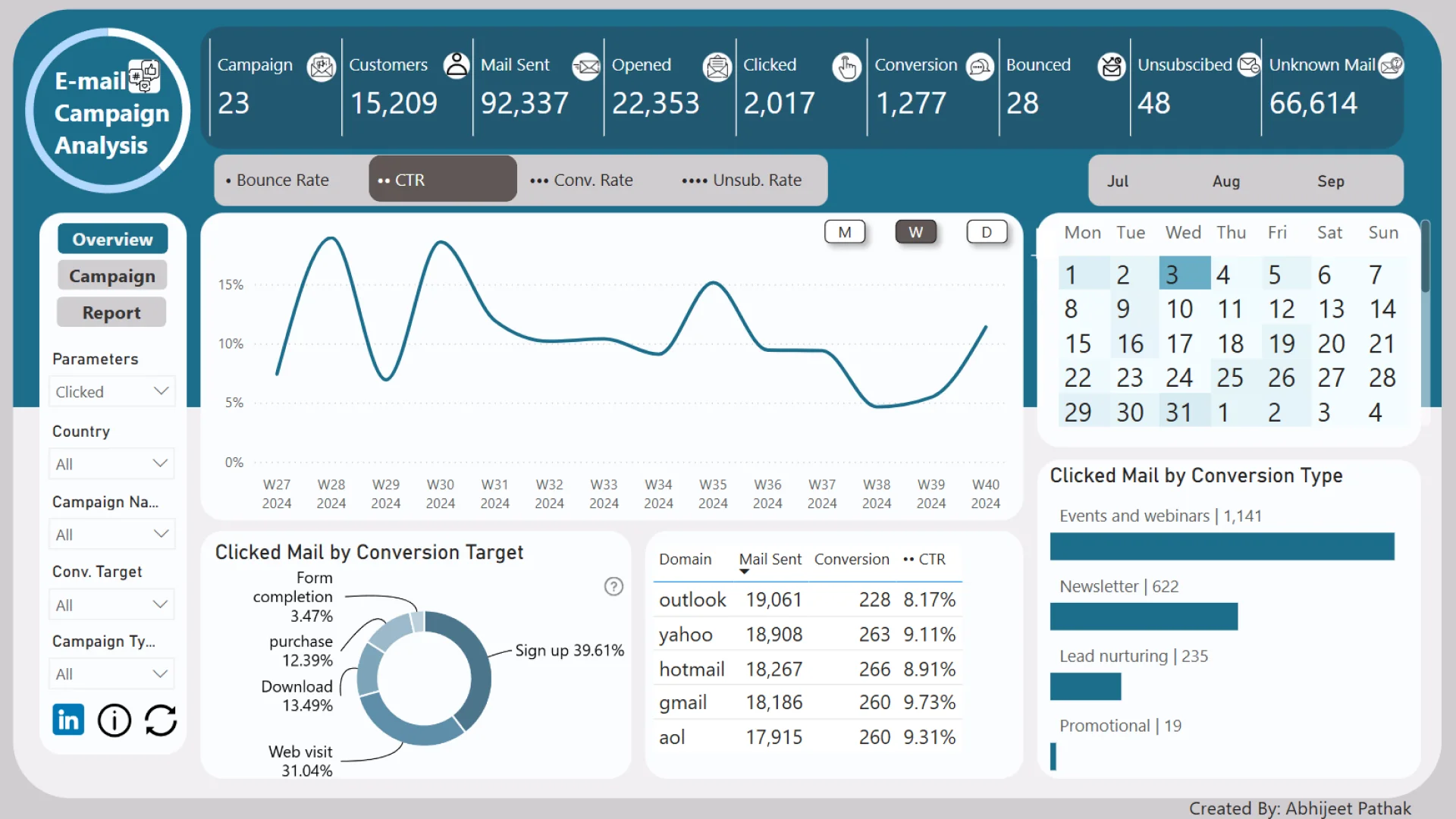Viewport: 1456px width, 819px height.
Task: Click the Customers person icon
Action: click(457, 66)
